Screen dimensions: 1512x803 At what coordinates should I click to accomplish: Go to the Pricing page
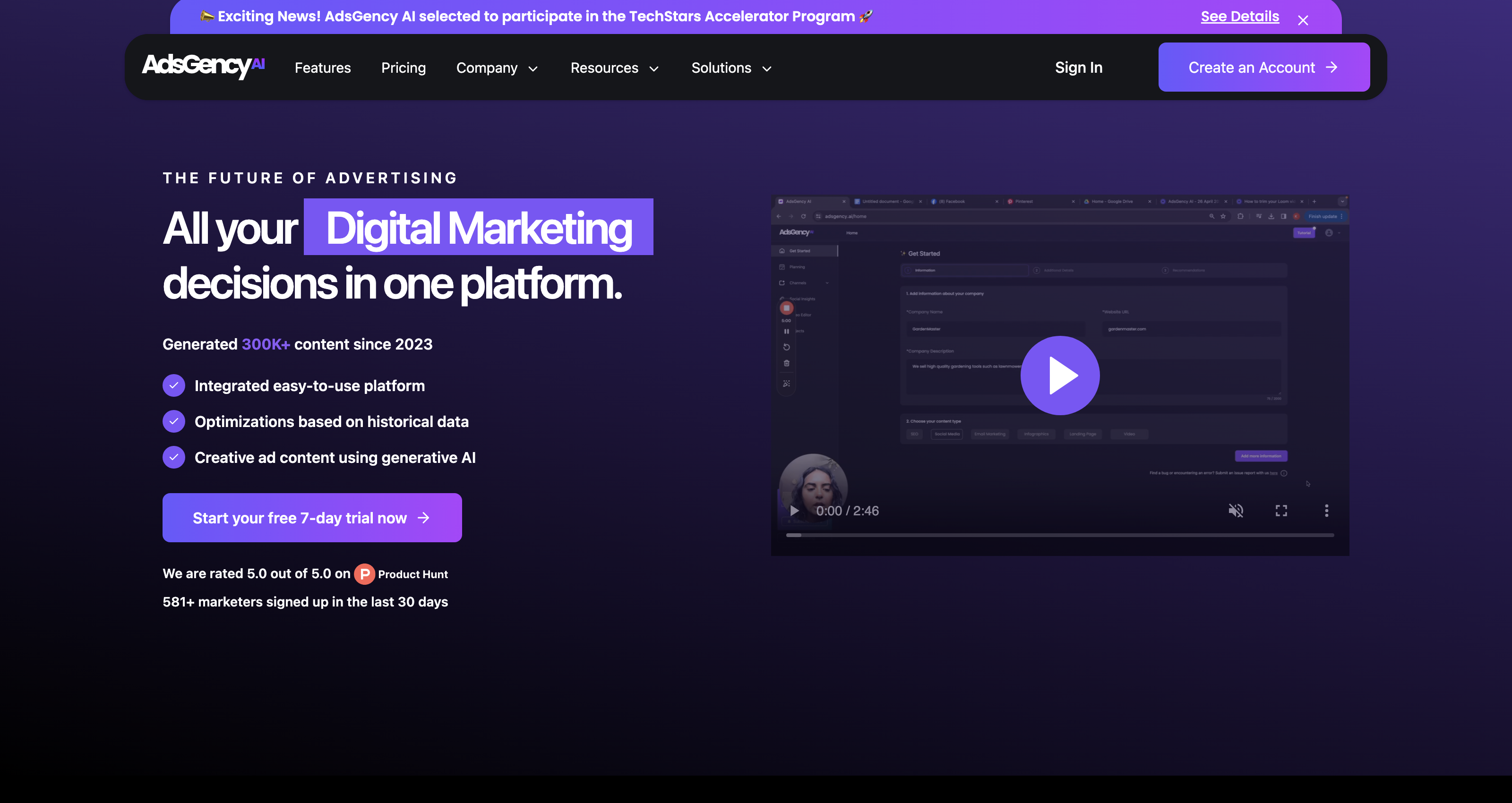pyautogui.click(x=403, y=68)
